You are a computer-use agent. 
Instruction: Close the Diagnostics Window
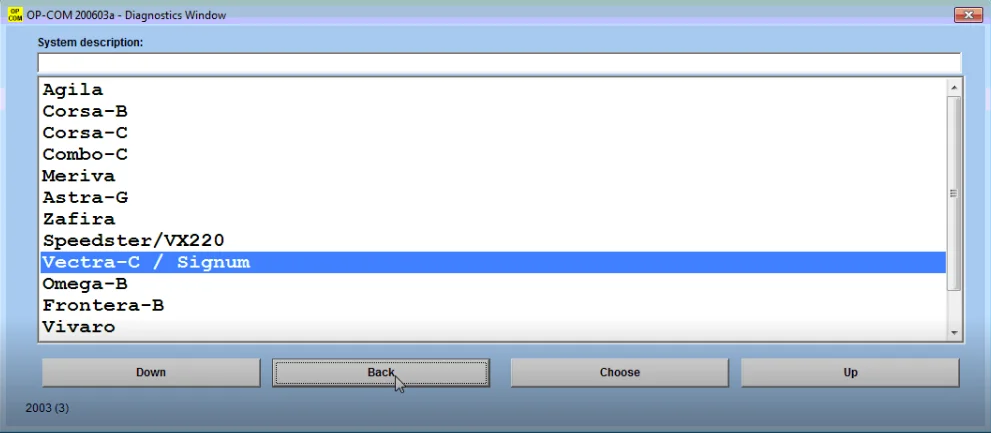coord(968,16)
